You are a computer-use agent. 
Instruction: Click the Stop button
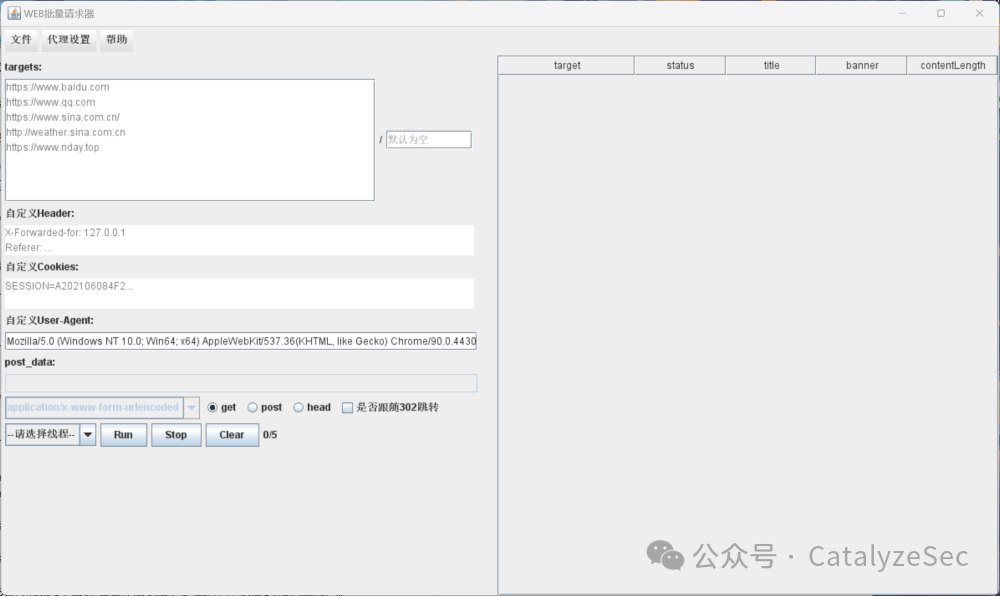(176, 435)
